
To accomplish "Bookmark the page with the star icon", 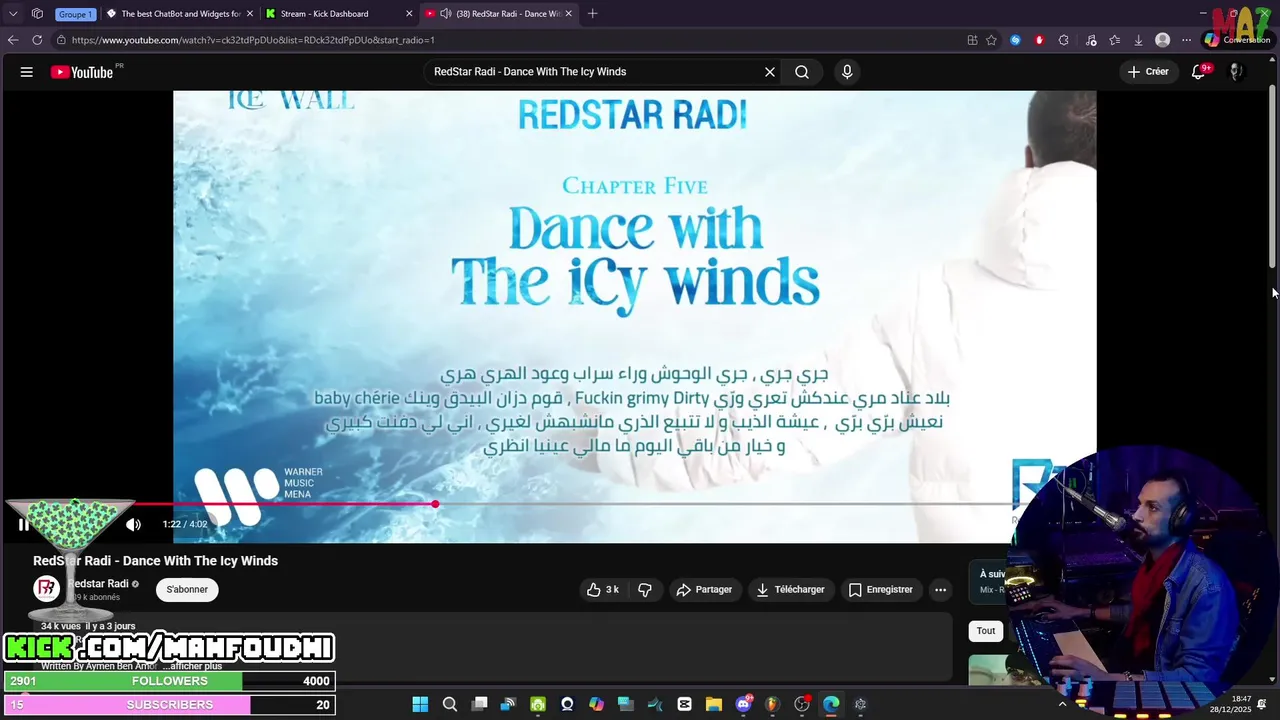I will pyautogui.click(x=992, y=40).
